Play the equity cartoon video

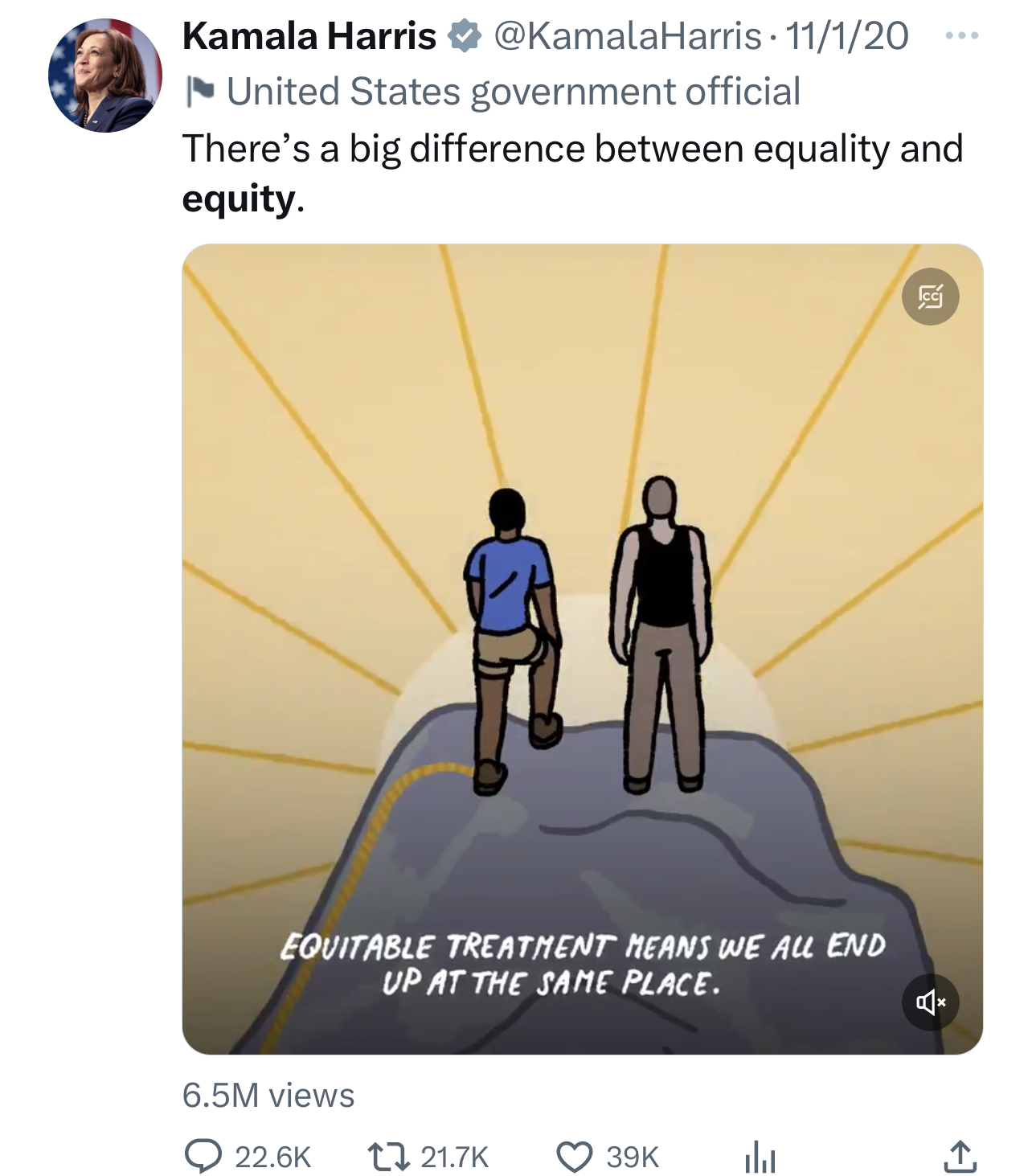point(583,649)
